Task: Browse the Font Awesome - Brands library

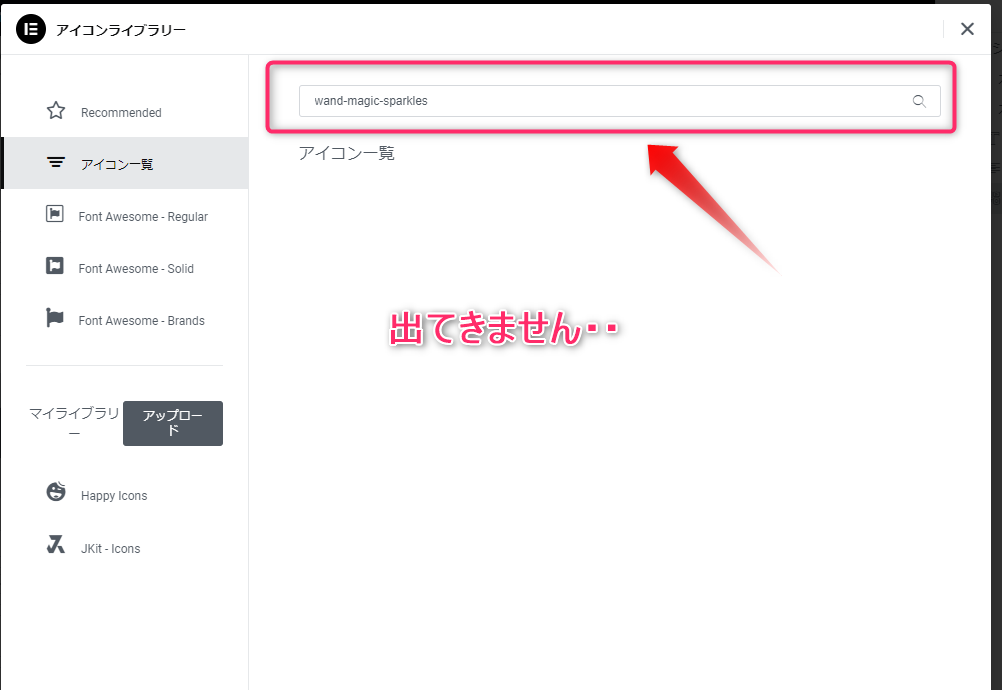Action: [x=141, y=321]
